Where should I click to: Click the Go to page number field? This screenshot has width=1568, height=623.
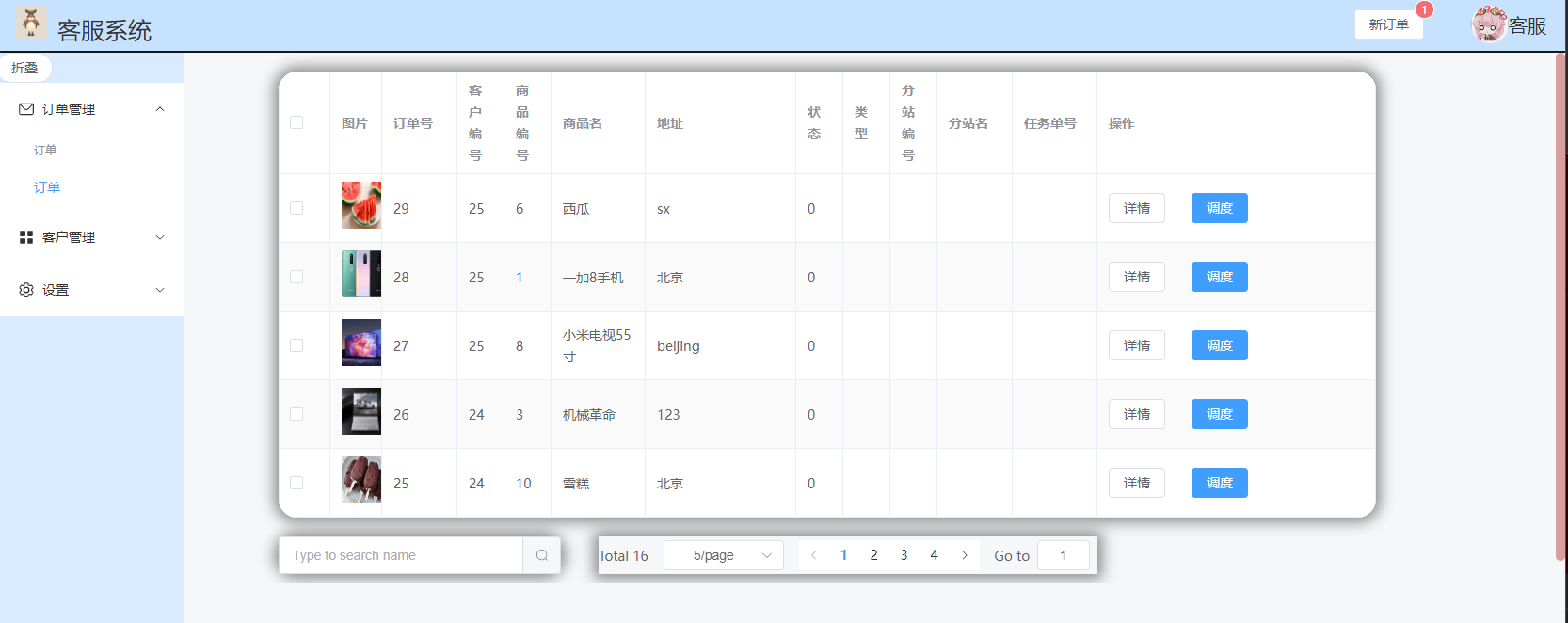(1064, 555)
